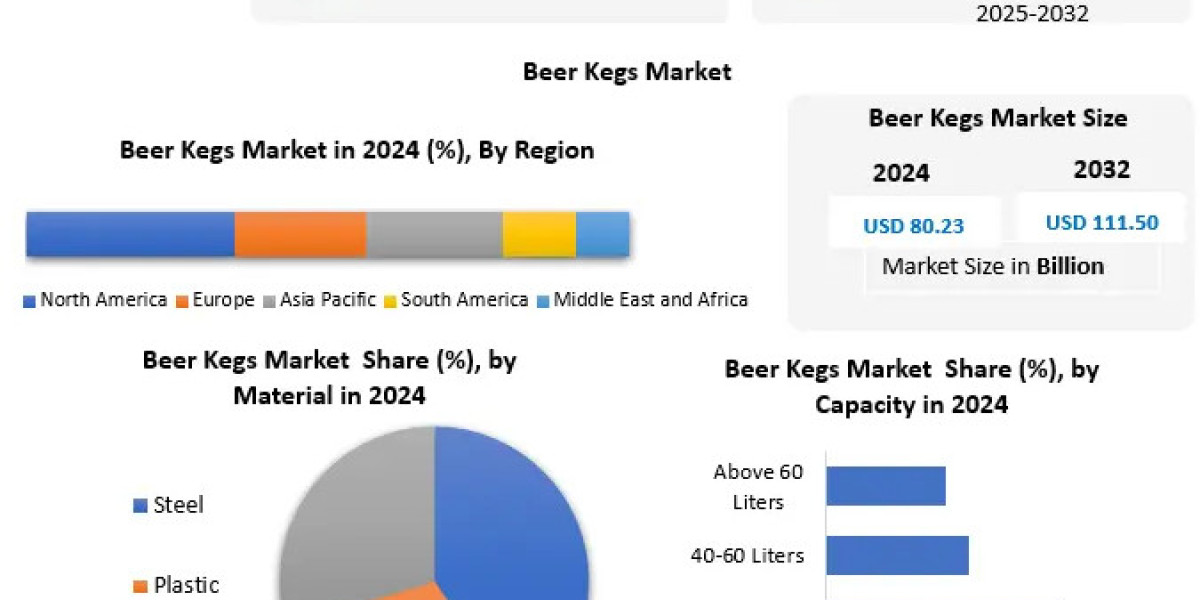The height and width of the screenshot is (600, 1200).
Task: Click the Steel legend marker
Action: [140, 507]
